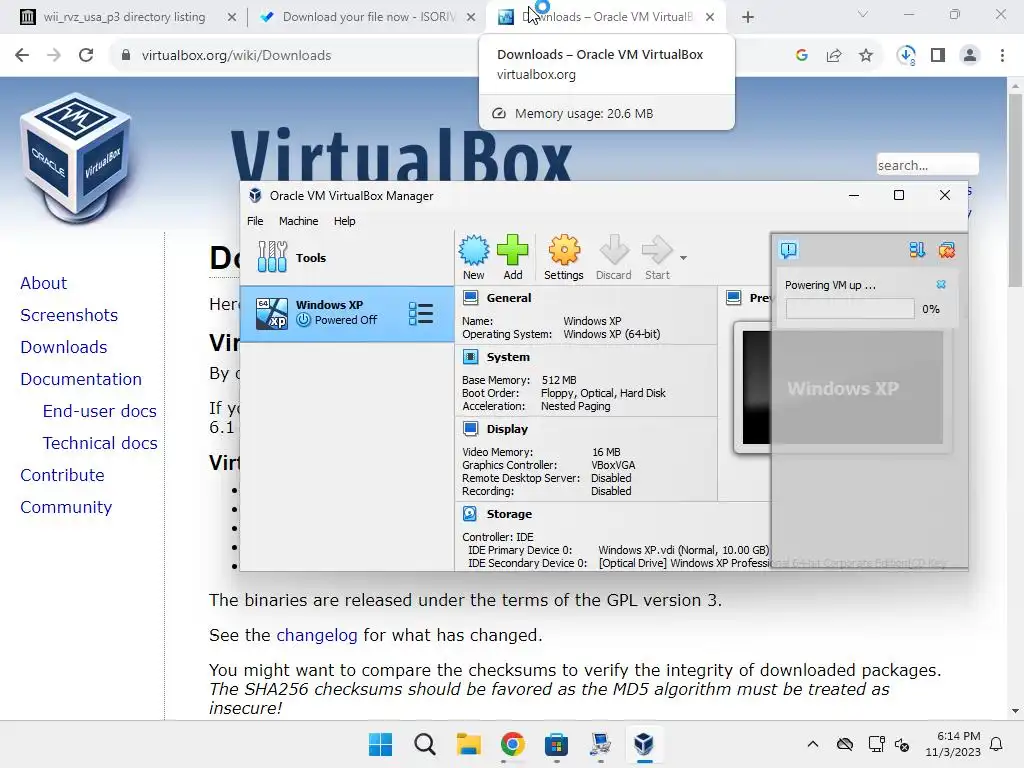Open the notifications bell in taskbar
The width and height of the screenshot is (1024, 768).
997,744
